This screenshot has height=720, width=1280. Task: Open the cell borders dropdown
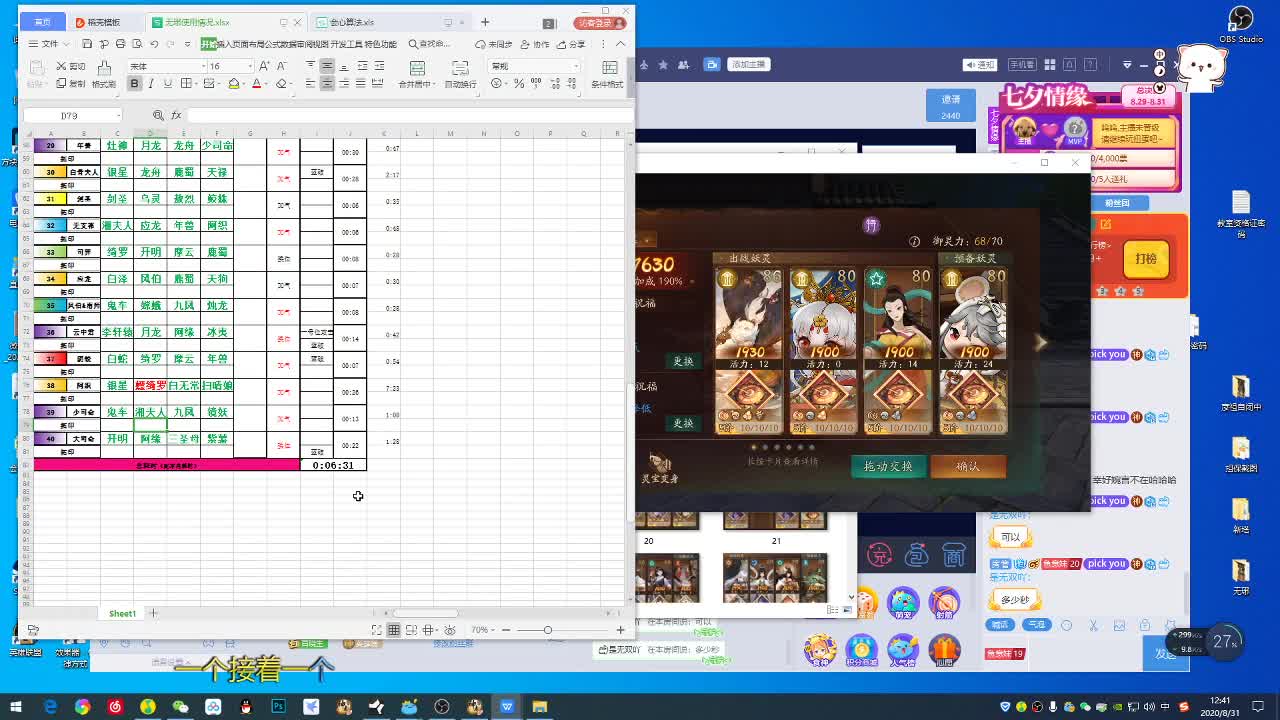pos(196,83)
